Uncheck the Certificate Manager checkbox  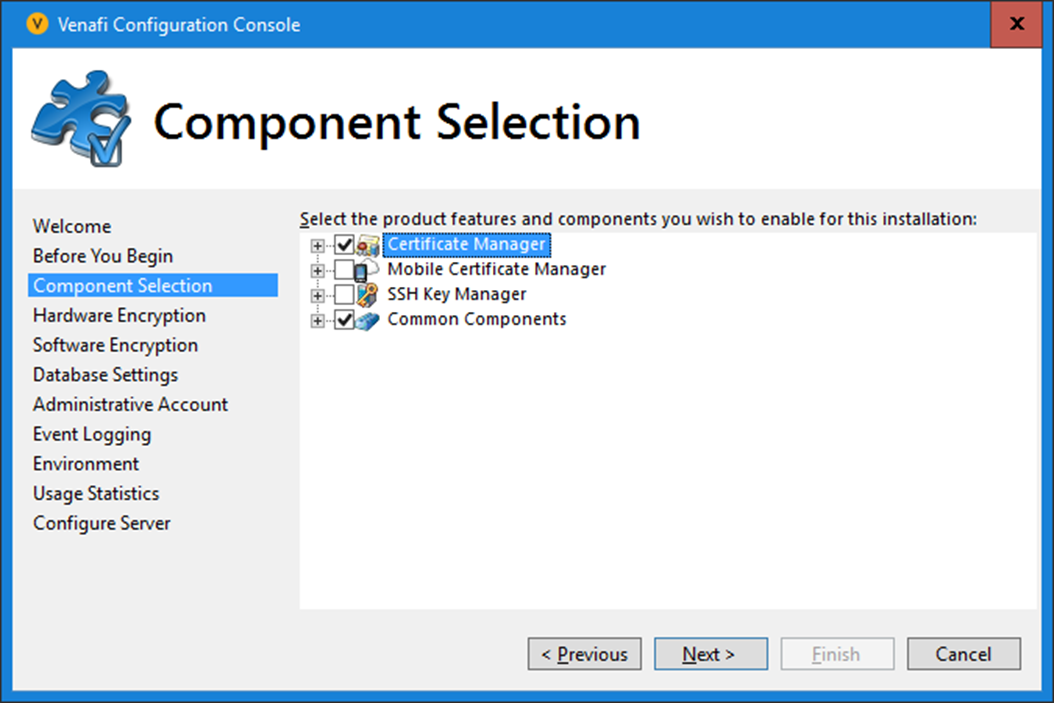[x=345, y=245]
